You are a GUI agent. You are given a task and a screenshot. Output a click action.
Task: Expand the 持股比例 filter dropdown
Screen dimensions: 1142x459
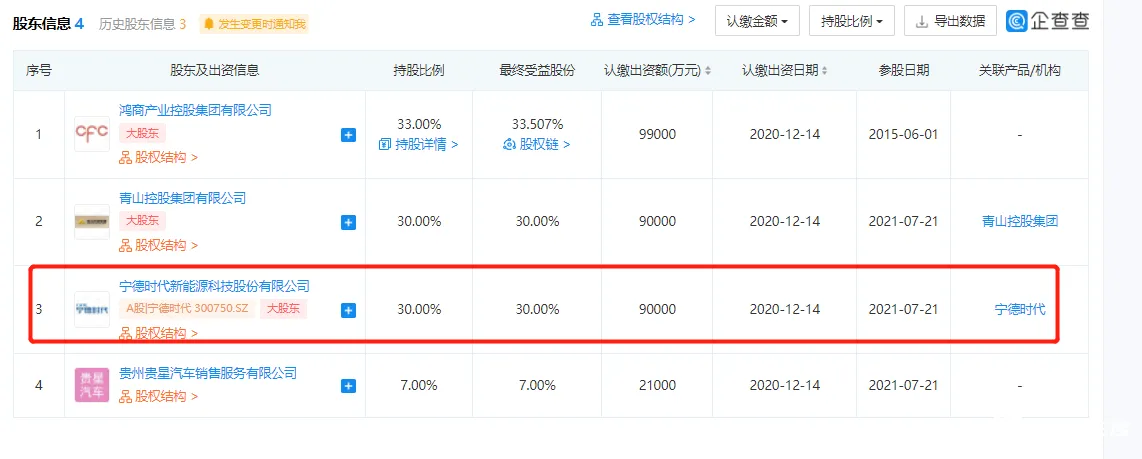851,21
